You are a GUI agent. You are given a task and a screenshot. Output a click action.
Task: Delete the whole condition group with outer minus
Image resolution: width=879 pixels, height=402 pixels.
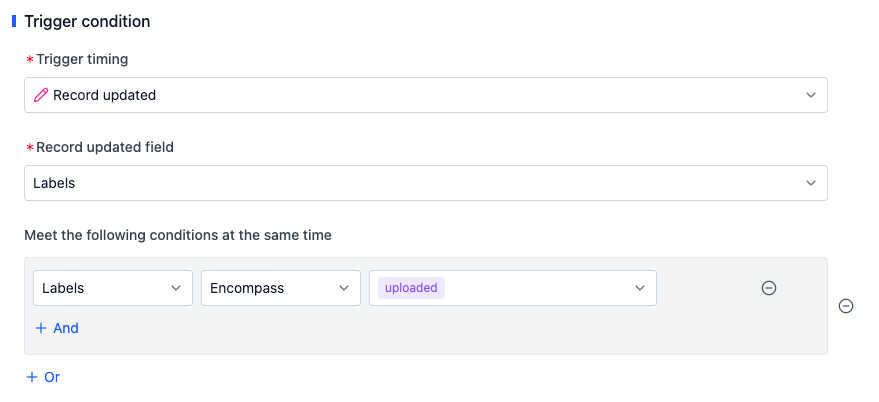[845, 306]
